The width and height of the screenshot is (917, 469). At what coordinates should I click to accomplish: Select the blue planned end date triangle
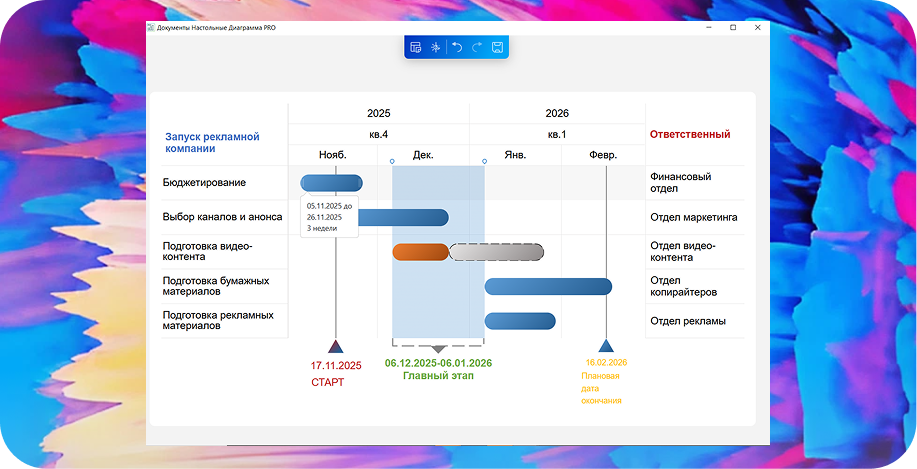(605, 346)
